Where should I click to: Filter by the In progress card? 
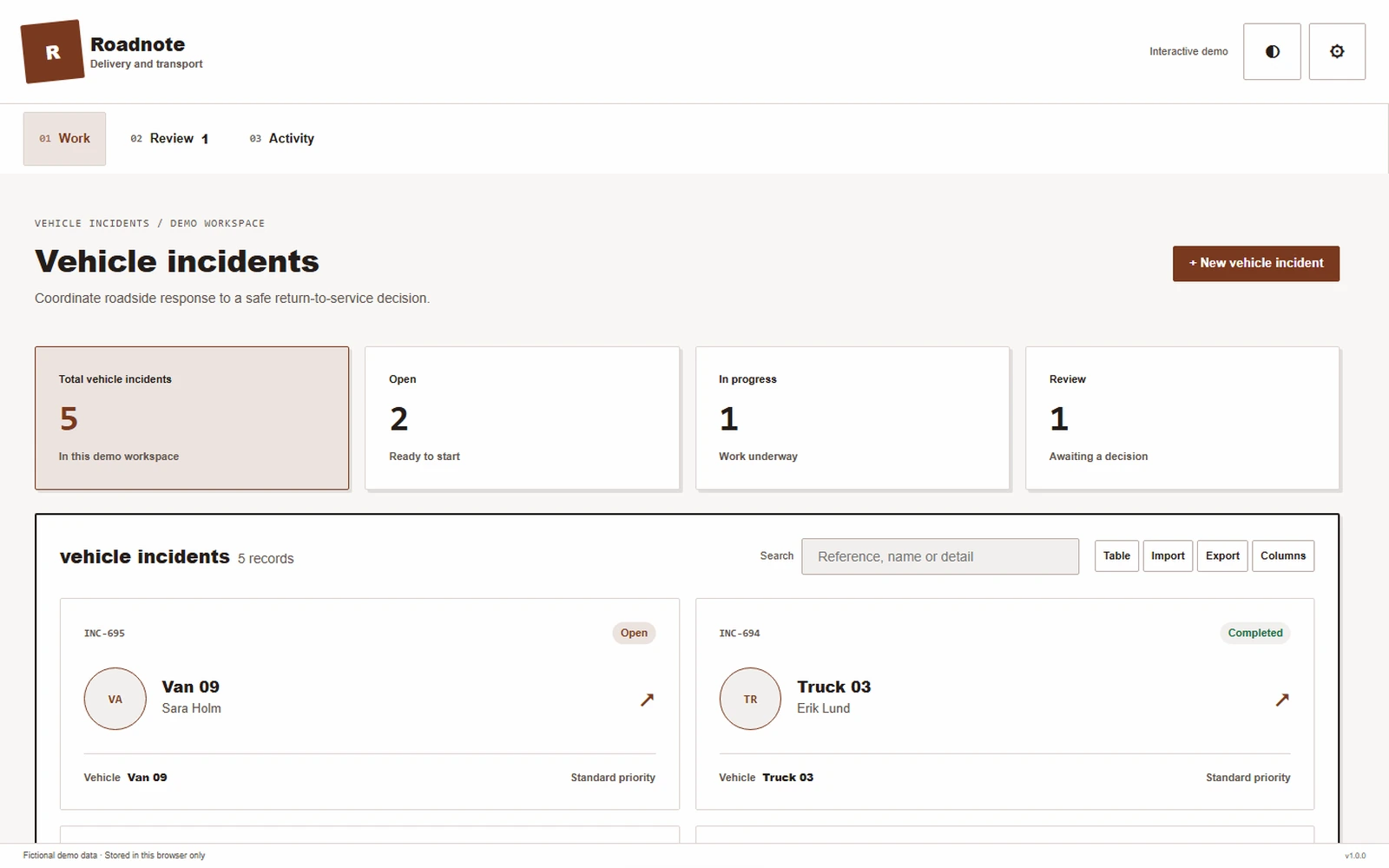coord(852,418)
